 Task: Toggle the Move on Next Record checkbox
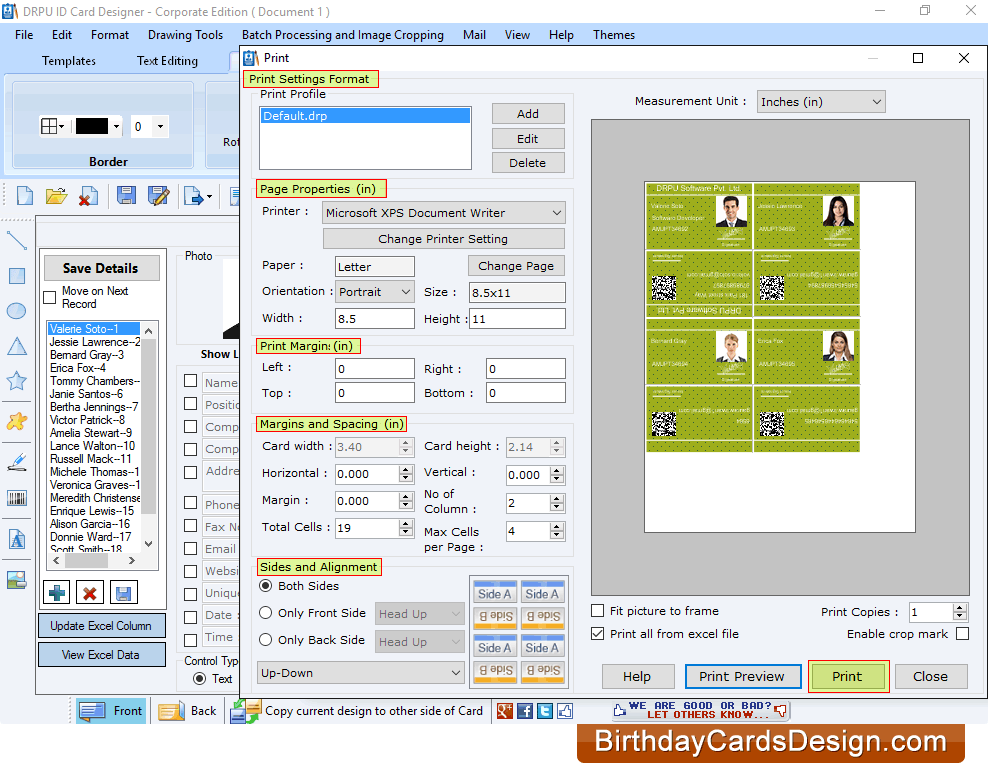pyautogui.click(x=50, y=297)
